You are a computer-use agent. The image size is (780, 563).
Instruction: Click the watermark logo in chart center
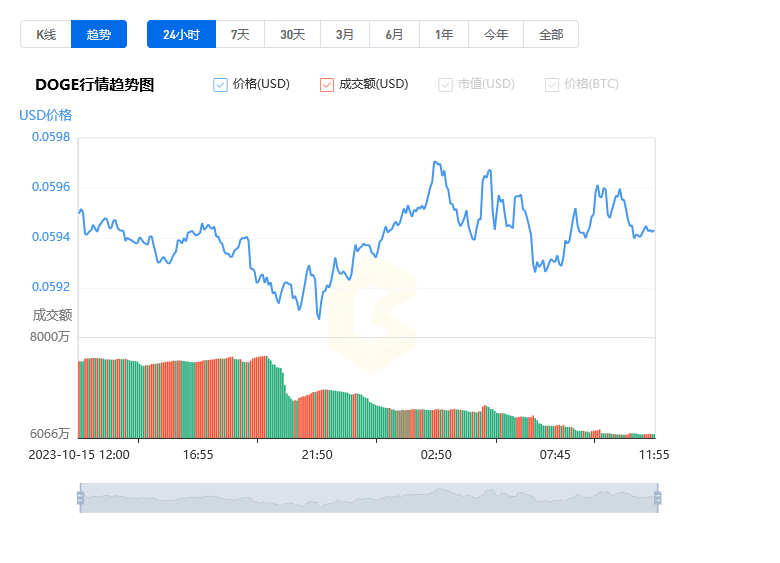(372, 316)
